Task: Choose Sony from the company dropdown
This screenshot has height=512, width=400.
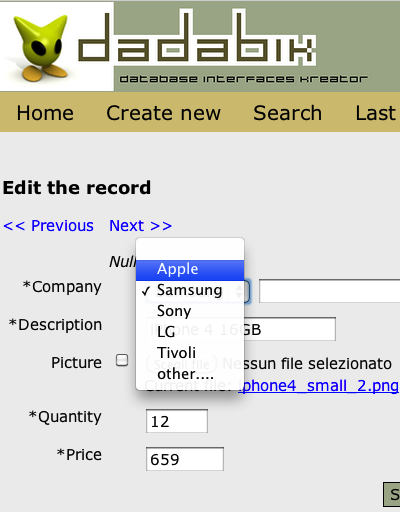Action: point(190,311)
